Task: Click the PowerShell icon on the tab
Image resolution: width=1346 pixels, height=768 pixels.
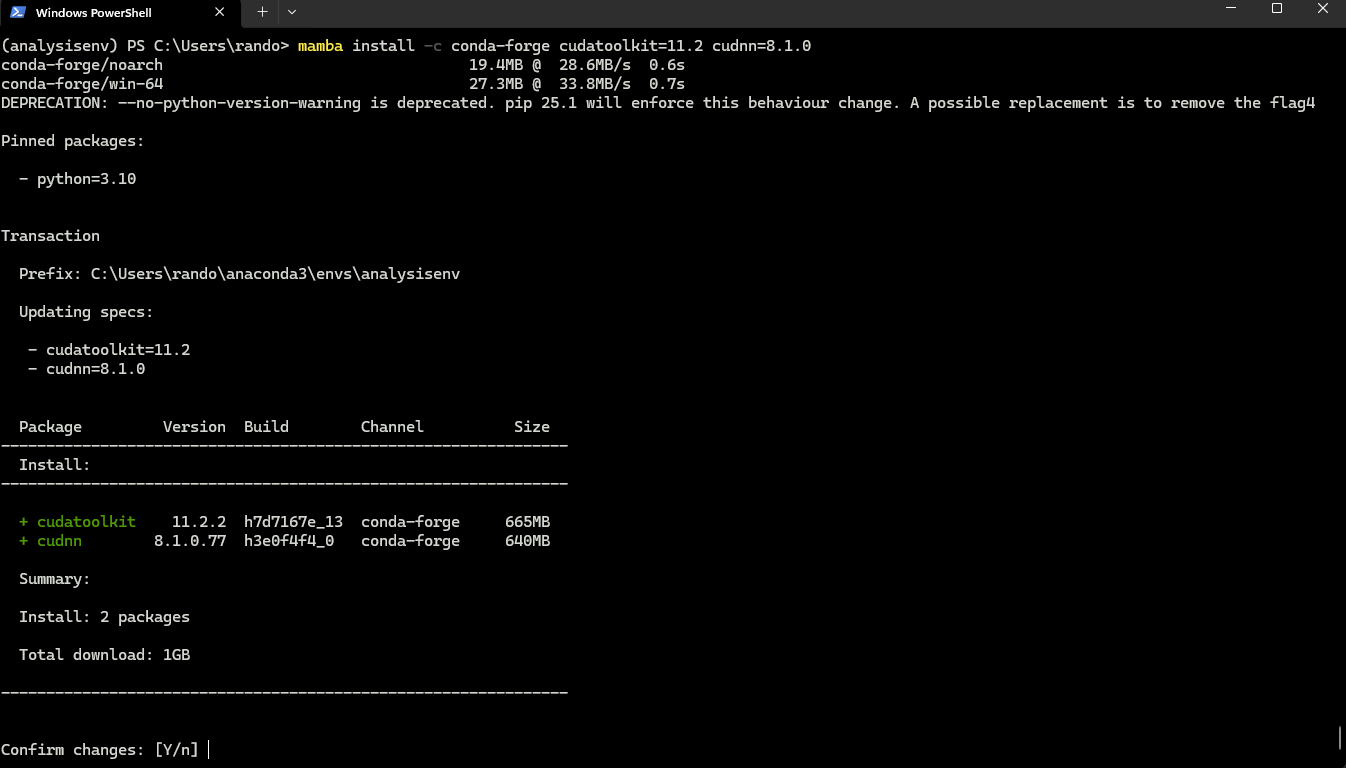Action: tap(16, 13)
